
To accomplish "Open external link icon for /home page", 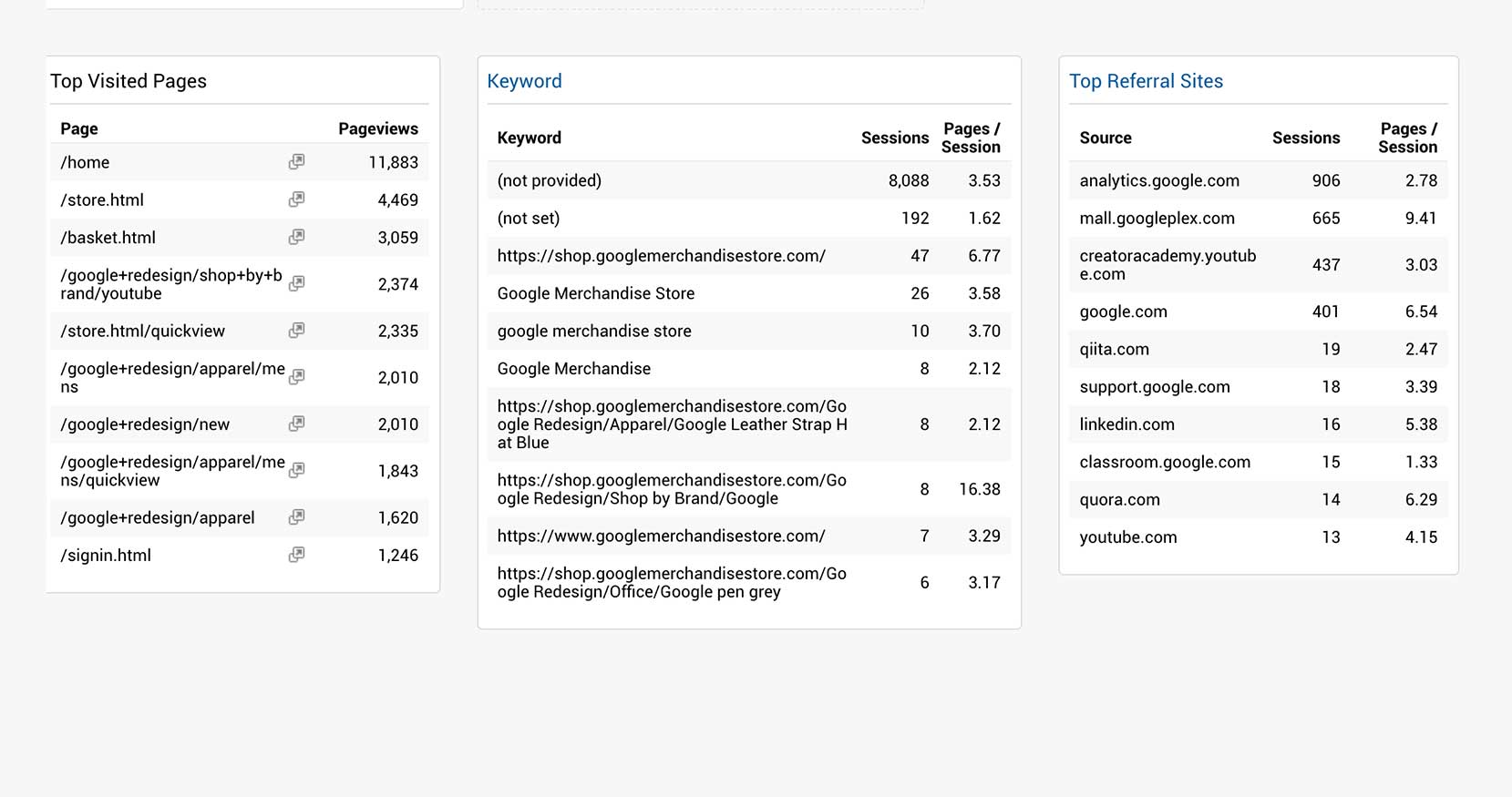I will pyautogui.click(x=296, y=162).
